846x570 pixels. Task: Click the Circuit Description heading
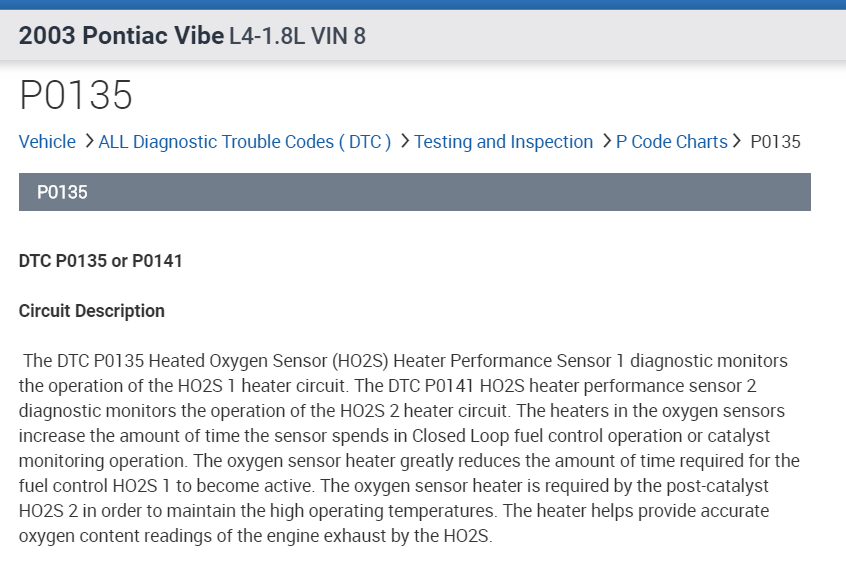[x=92, y=311]
